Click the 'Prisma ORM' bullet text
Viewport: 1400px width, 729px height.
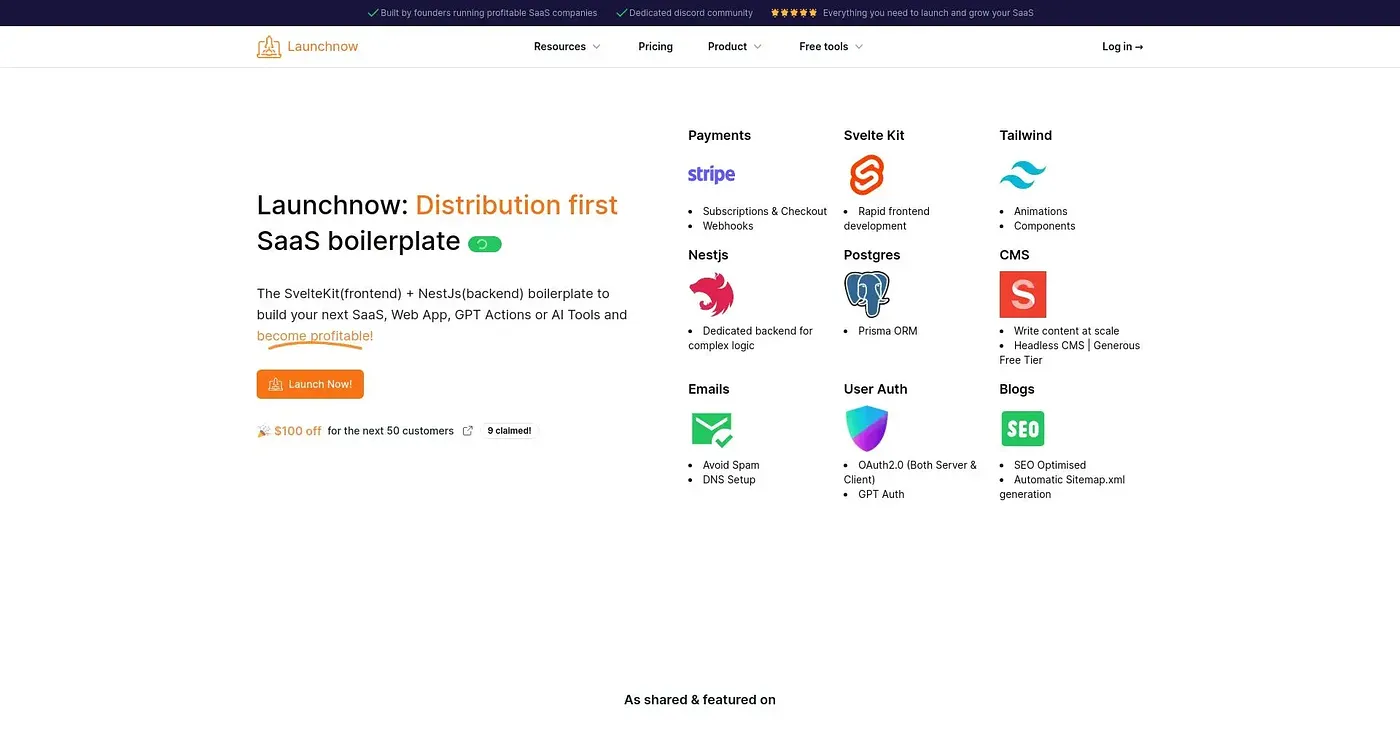888,331
